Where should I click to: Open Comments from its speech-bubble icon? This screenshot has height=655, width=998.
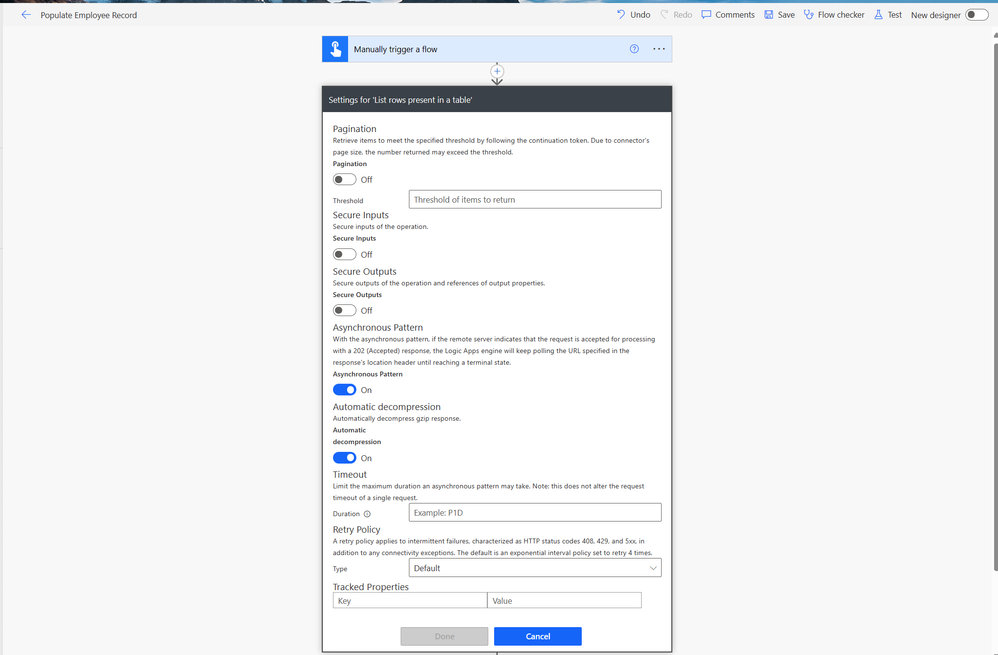click(x=706, y=14)
